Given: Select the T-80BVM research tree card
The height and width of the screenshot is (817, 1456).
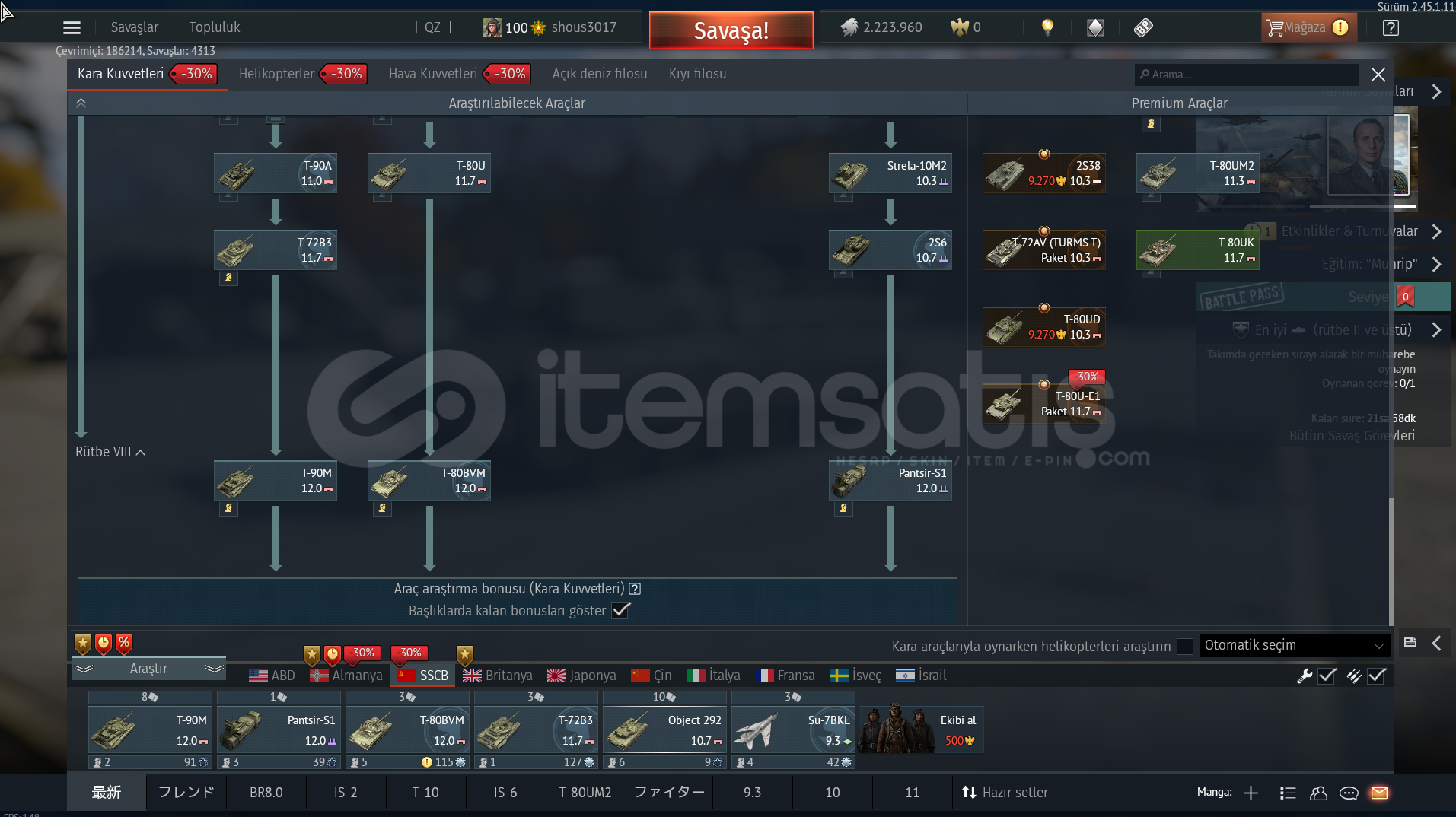Looking at the screenshot, I should pyautogui.click(x=429, y=480).
